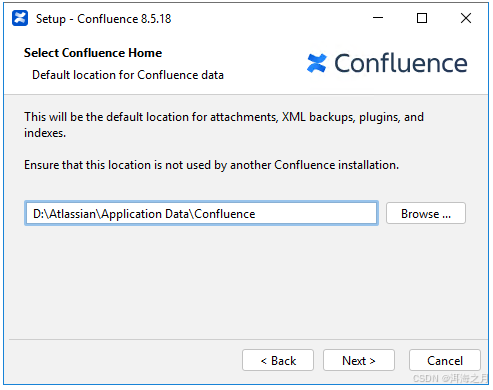The height and width of the screenshot is (390, 493).
Task: Click 'Application Data' inside the path field
Action: (x=145, y=214)
